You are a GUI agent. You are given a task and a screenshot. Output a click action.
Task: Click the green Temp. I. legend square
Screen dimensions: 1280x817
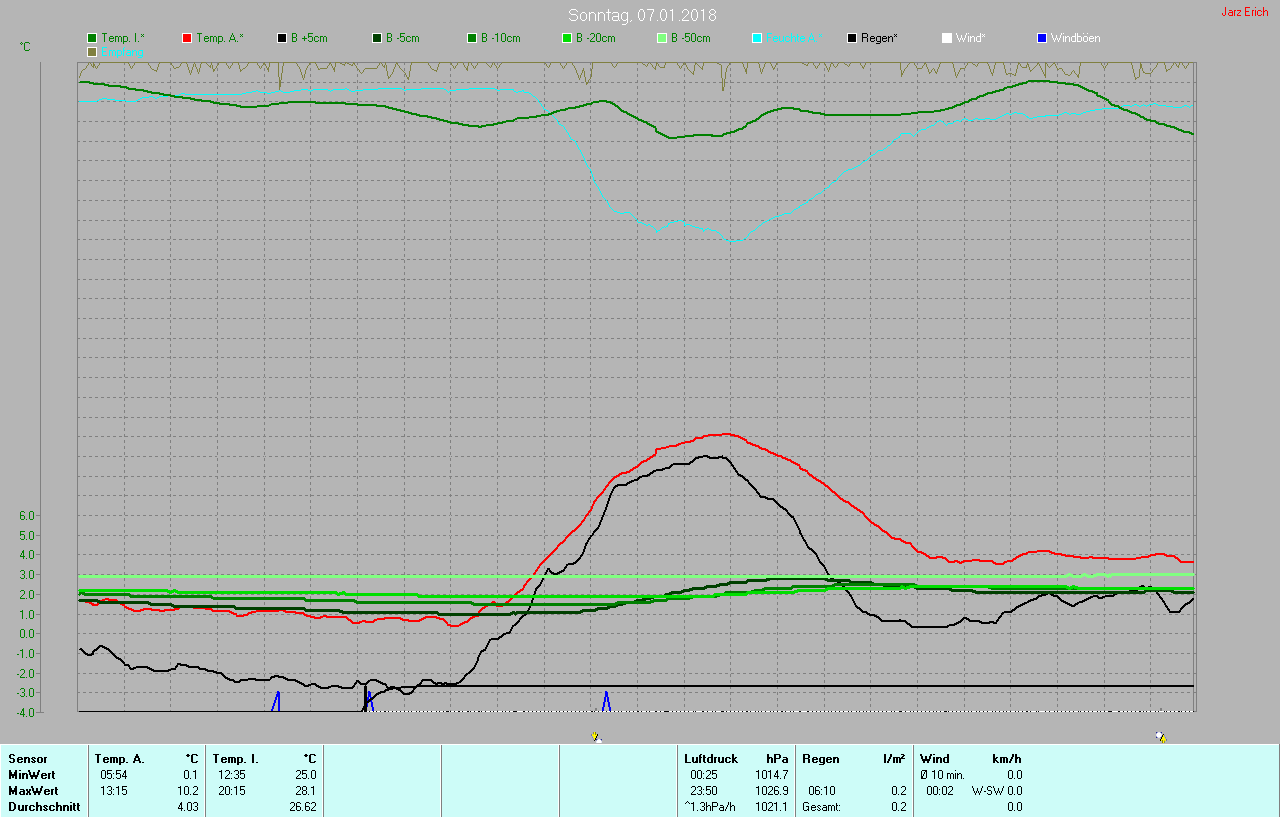pyautogui.click(x=92, y=38)
